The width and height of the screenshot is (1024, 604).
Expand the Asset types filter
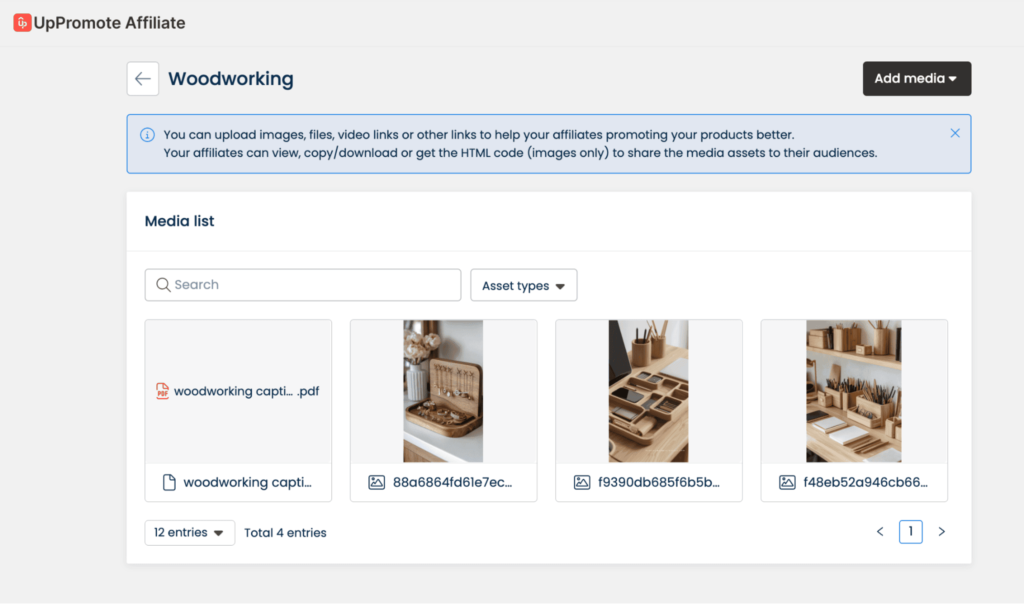pos(523,286)
